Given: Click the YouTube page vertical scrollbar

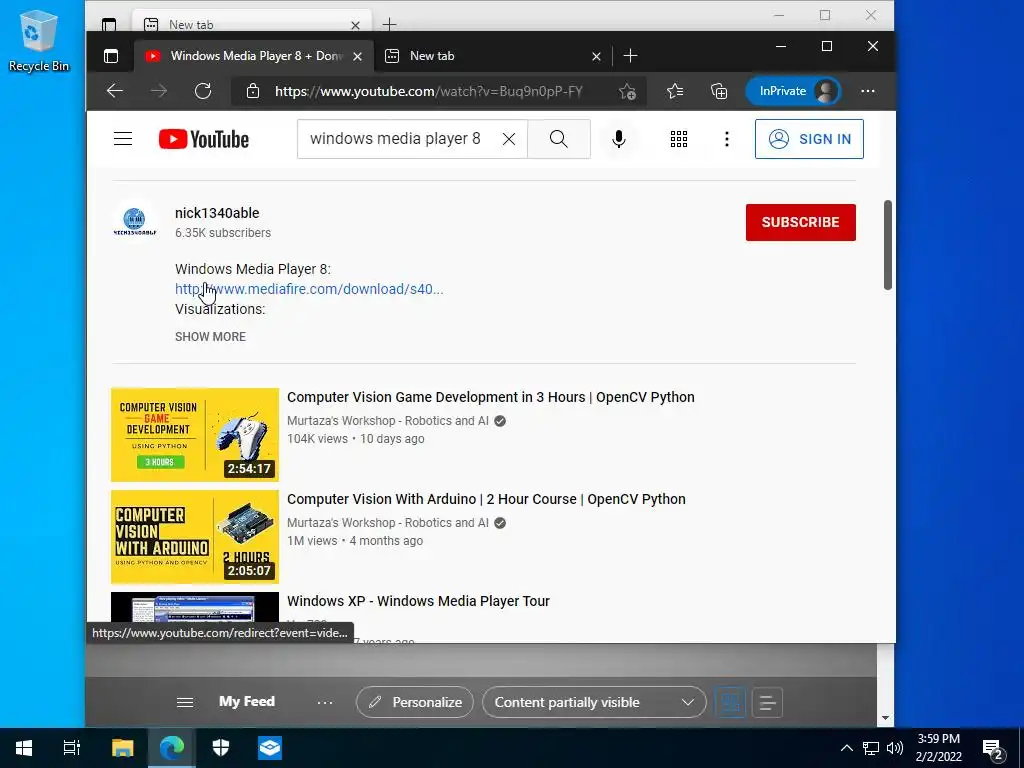Looking at the screenshot, I should [888, 245].
